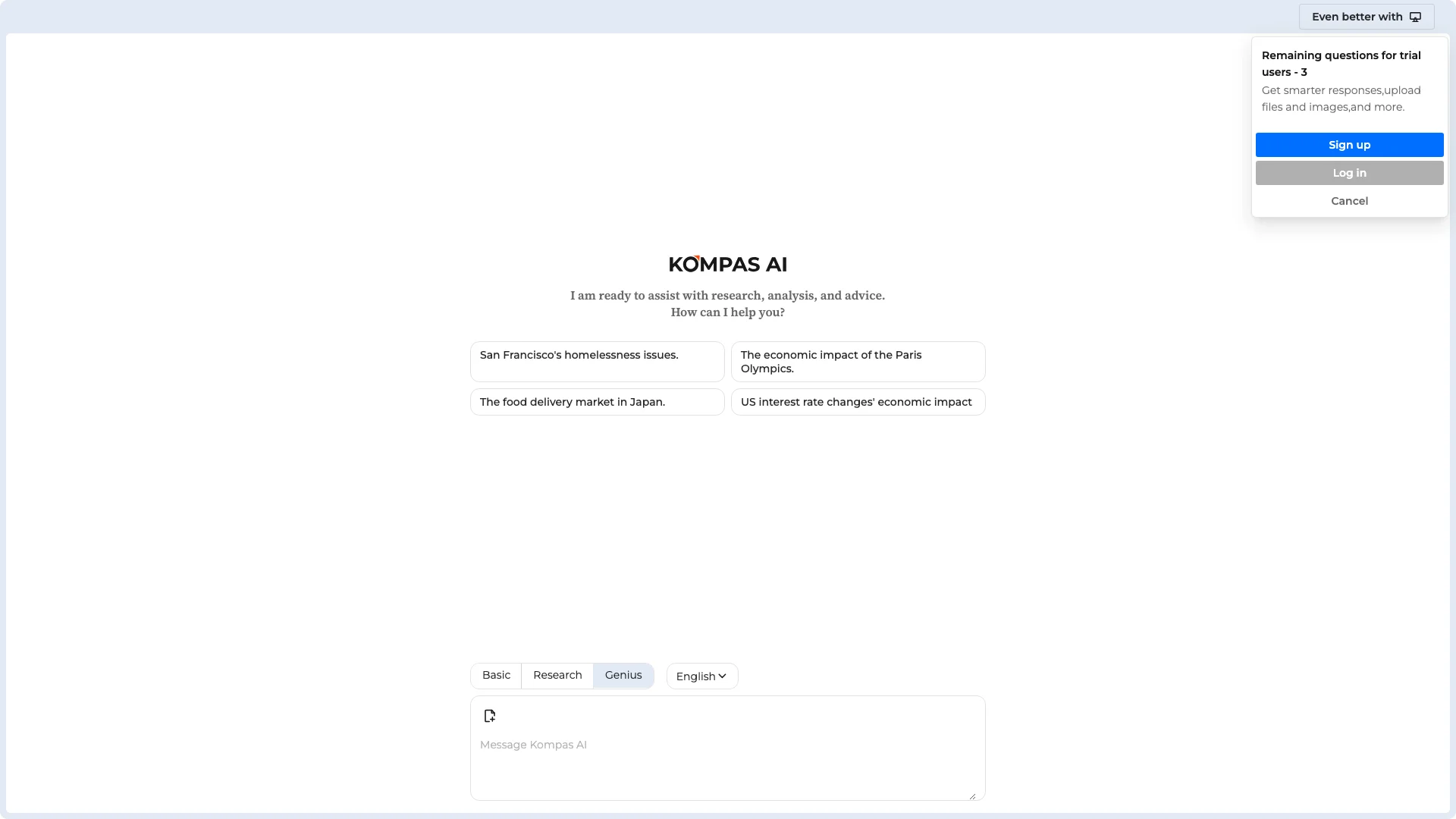Screen dimensions: 1456x819
Task: Choose San Francisco's homelessness issues suggestion
Action: (598, 362)
